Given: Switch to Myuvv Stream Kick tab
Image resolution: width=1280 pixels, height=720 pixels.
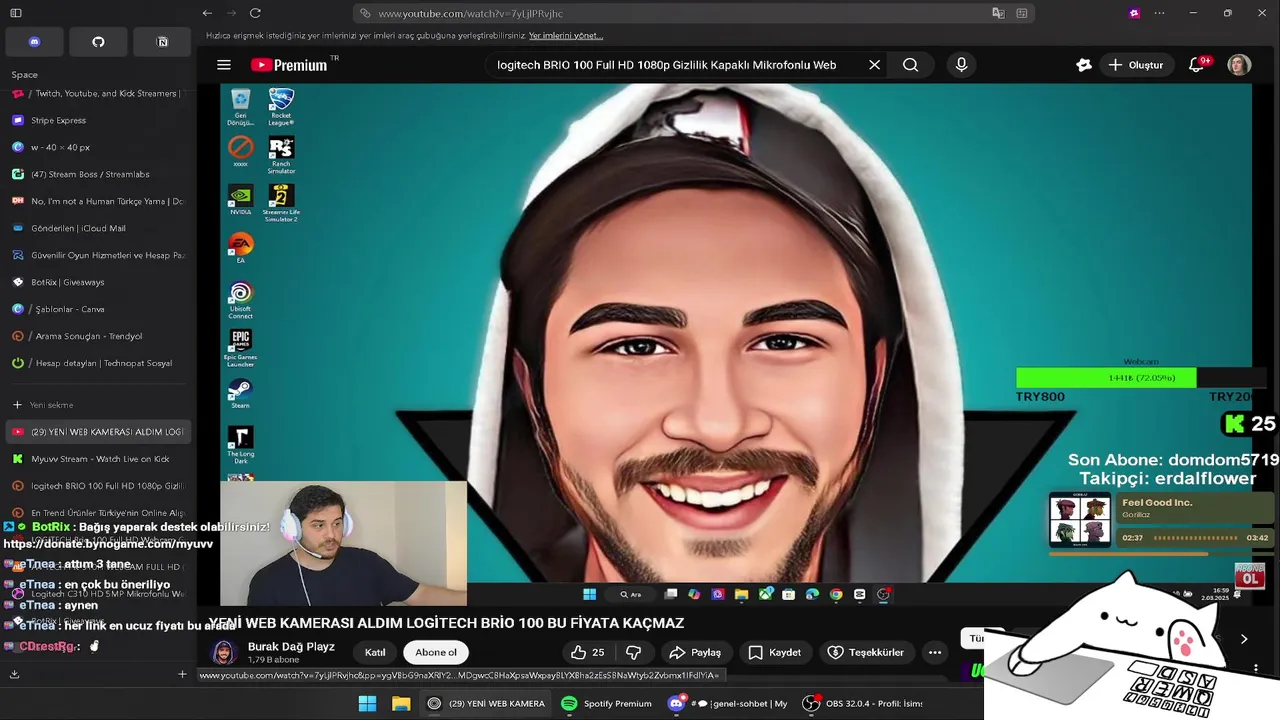Looking at the screenshot, I should [x=97, y=459].
